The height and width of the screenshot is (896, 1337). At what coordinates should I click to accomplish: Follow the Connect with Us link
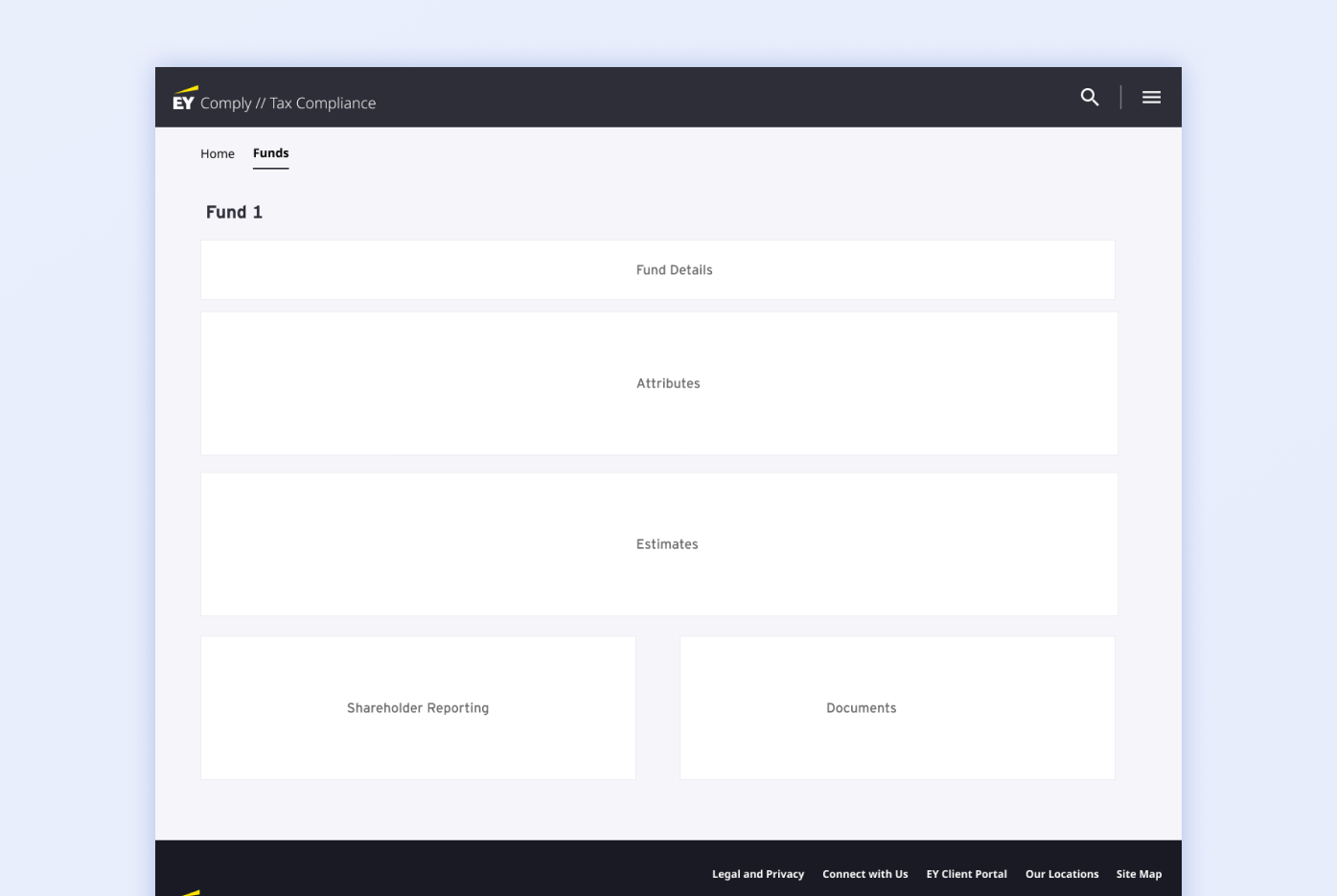(865, 874)
